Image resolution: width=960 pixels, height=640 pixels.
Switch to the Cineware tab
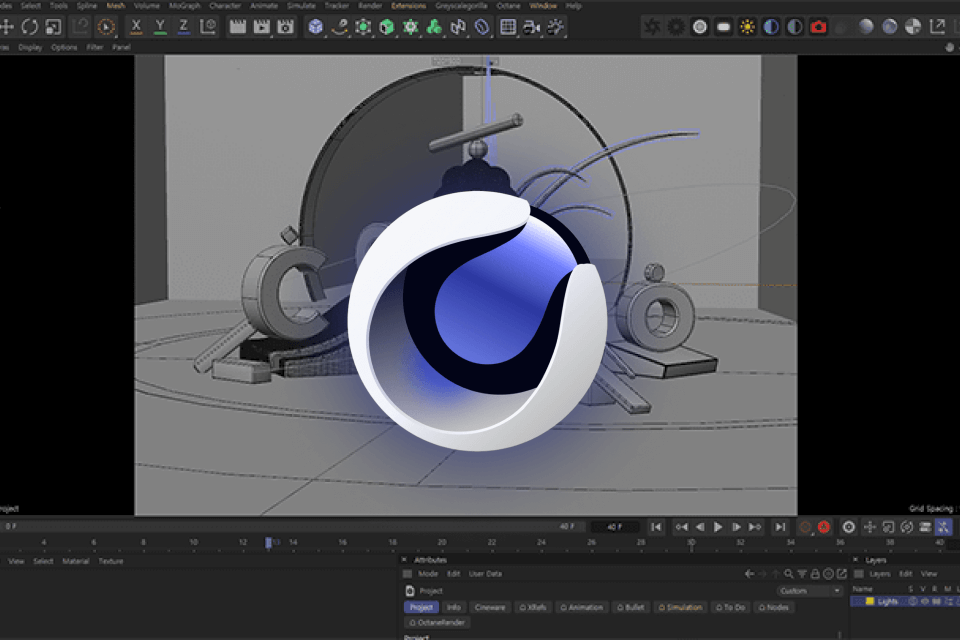point(490,608)
